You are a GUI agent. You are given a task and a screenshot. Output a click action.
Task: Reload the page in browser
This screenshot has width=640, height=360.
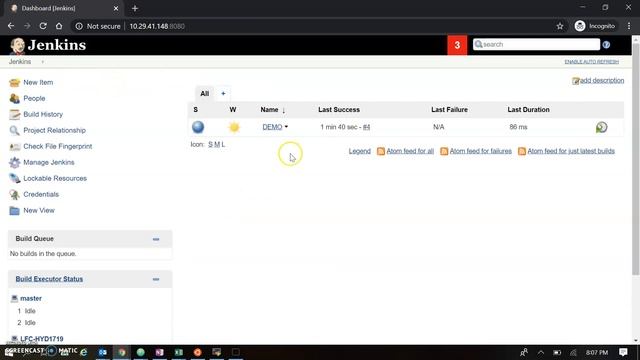click(x=43, y=26)
